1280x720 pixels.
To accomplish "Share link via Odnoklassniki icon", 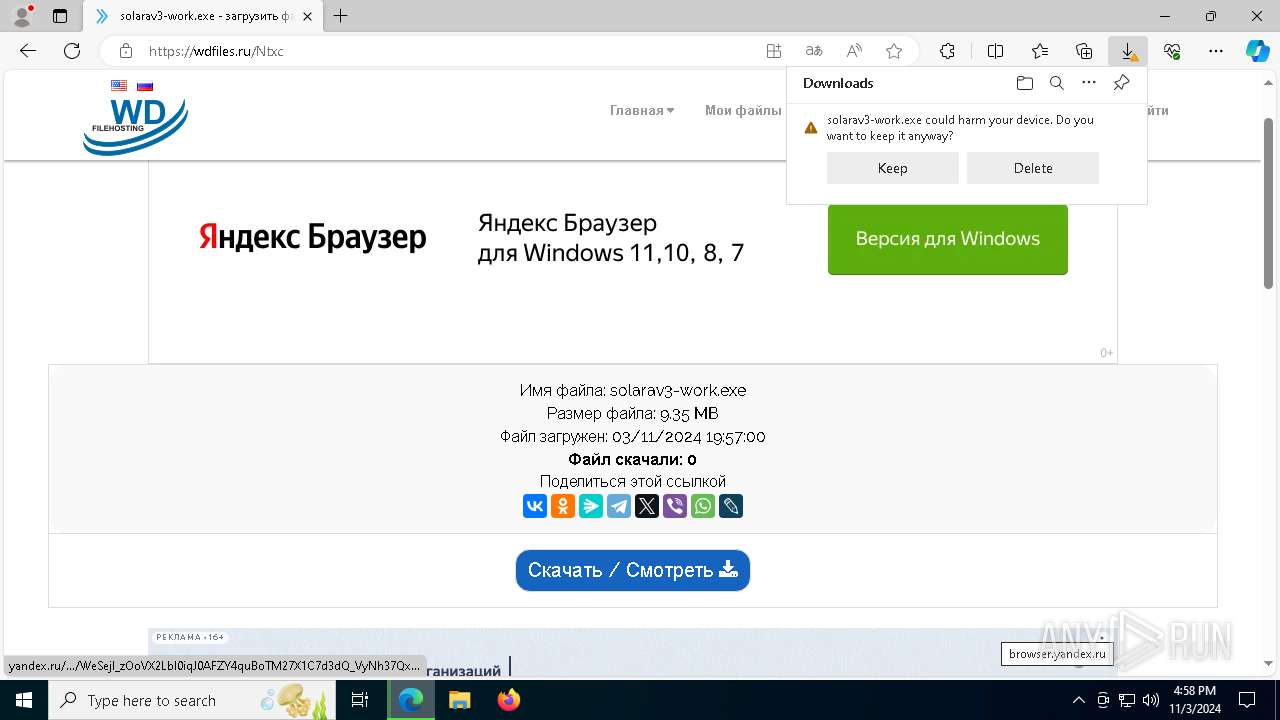I will (563, 506).
